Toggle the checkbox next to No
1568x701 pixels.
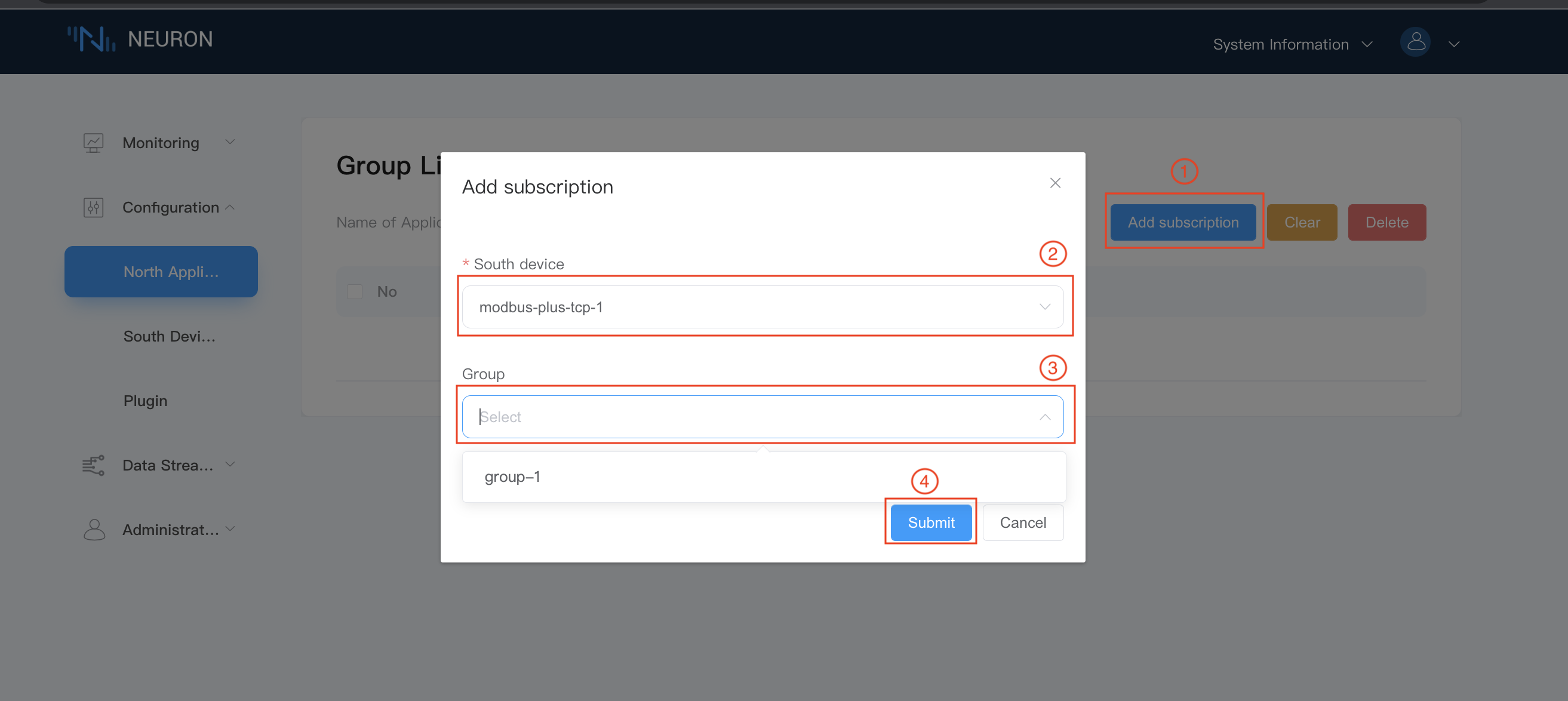pos(355,290)
